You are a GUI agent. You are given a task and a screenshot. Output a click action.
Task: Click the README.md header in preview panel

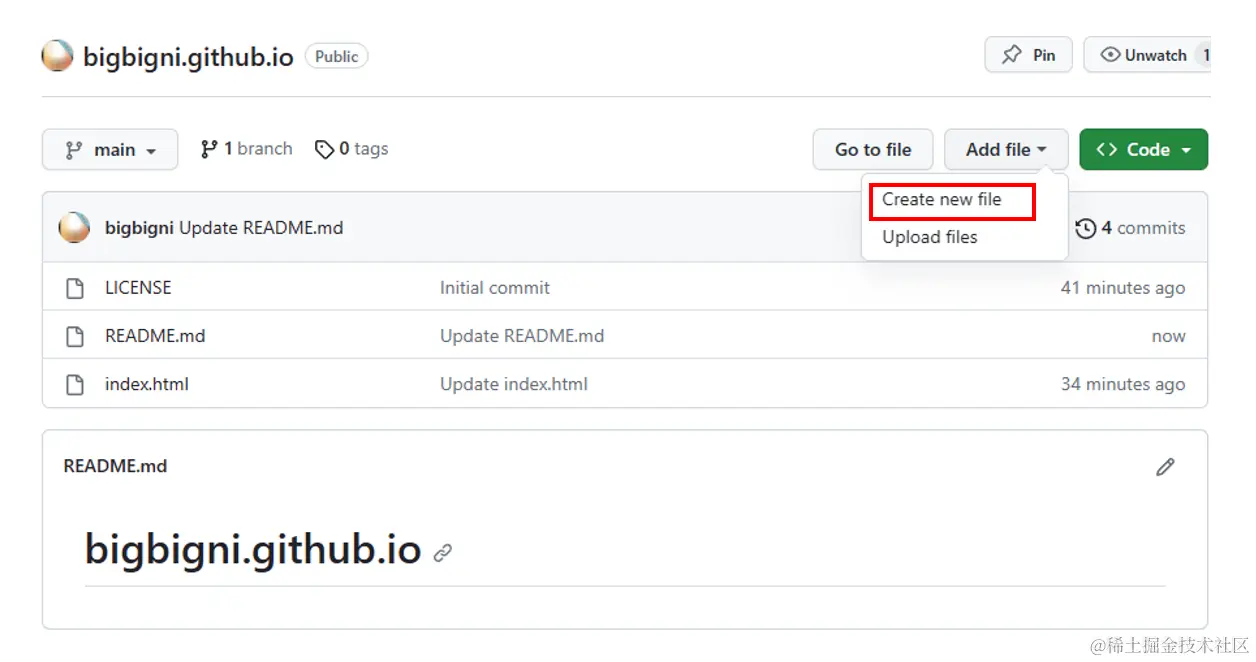(115, 466)
